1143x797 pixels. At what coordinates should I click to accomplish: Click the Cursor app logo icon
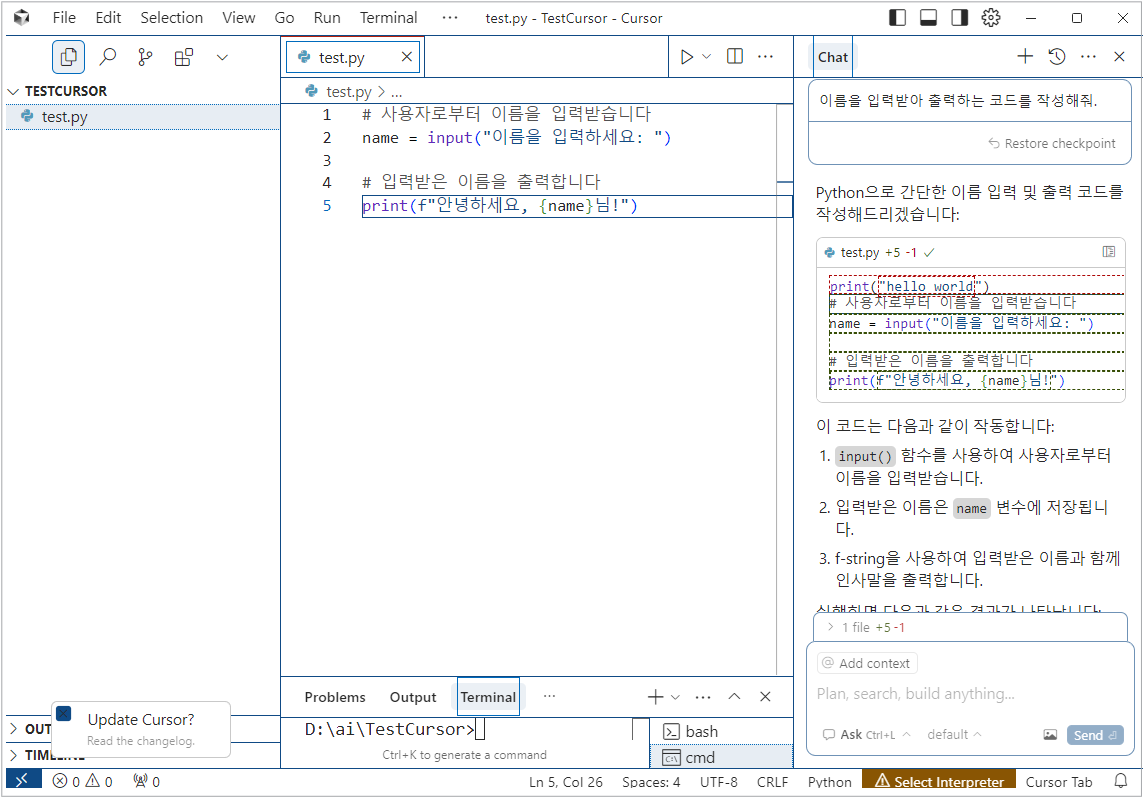21,18
